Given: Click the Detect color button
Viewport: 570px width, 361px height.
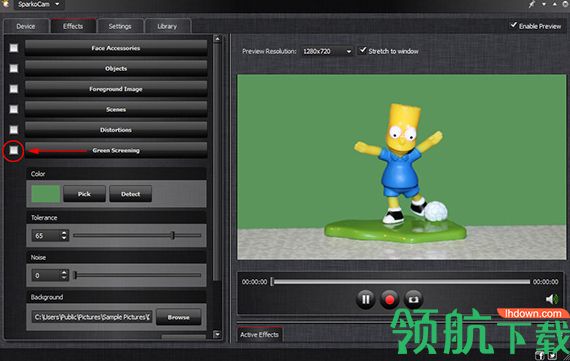Looking at the screenshot, I should 131,194.
